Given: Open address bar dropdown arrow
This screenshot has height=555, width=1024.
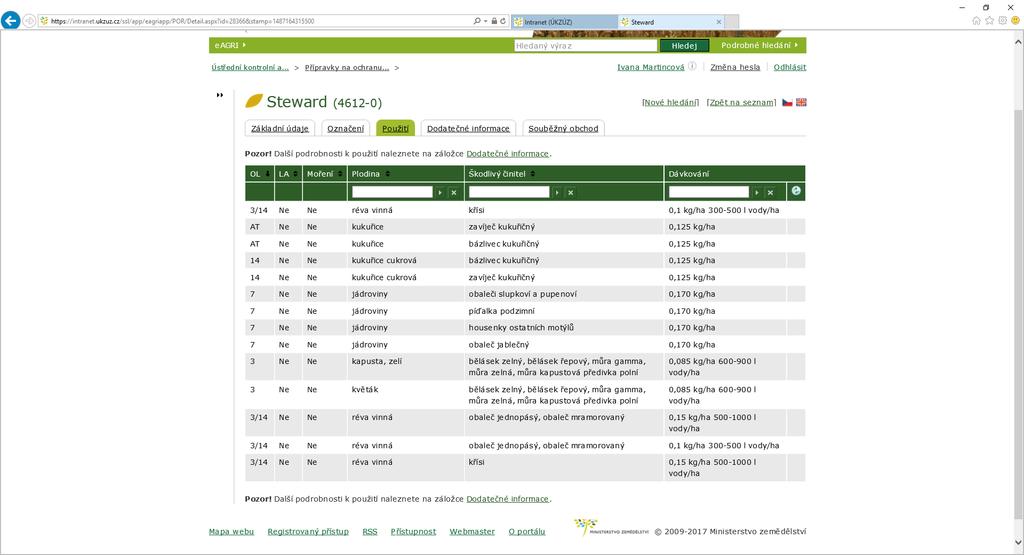Looking at the screenshot, I should point(485,22).
